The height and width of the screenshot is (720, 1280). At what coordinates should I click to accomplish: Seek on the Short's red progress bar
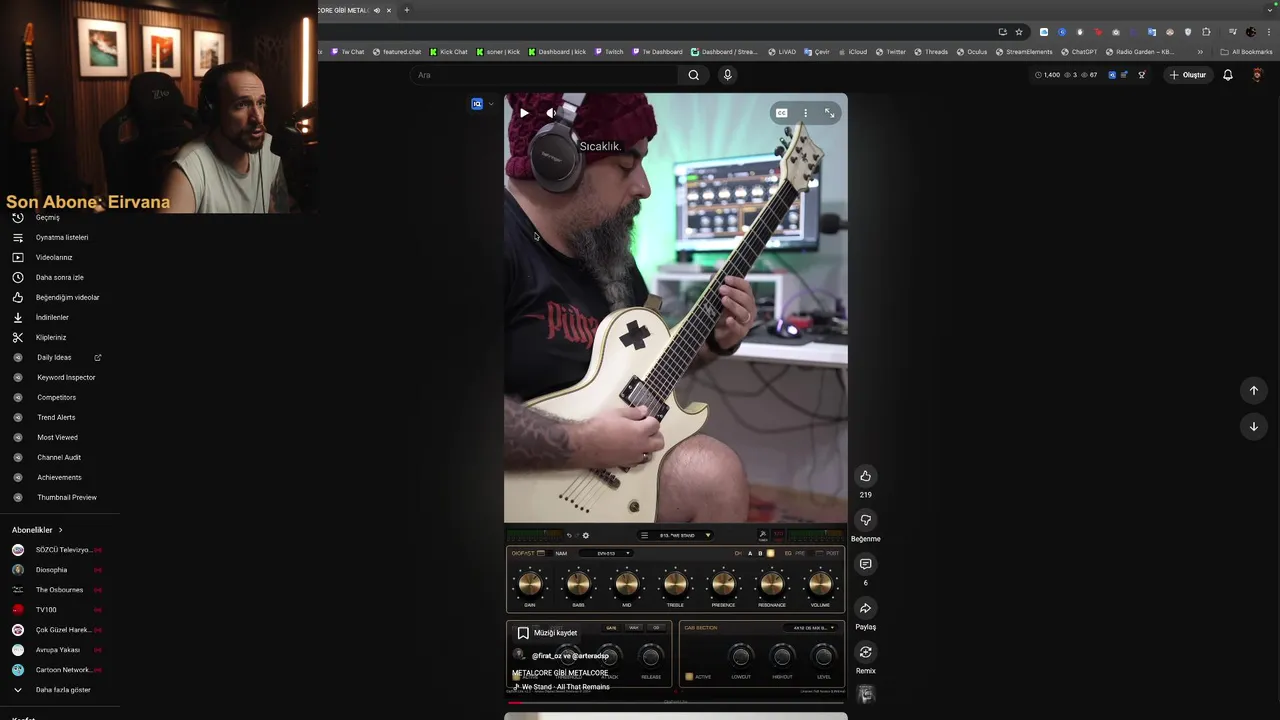coord(675,702)
